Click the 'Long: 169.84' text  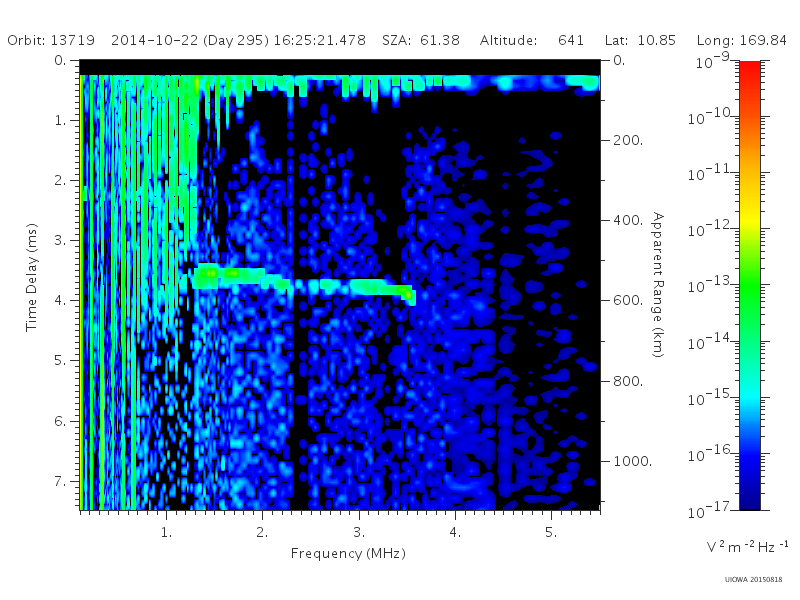pos(742,40)
